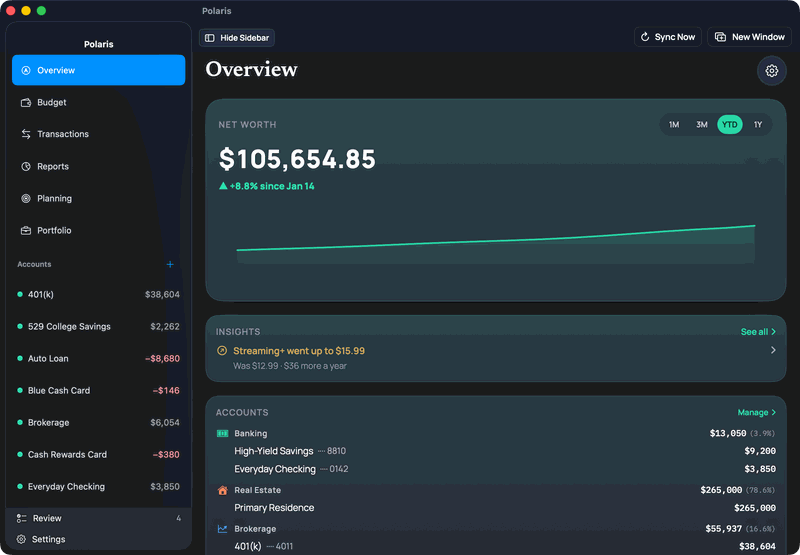Click the Real Estate house icon
The width and height of the screenshot is (800, 555).
pos(222,490)
